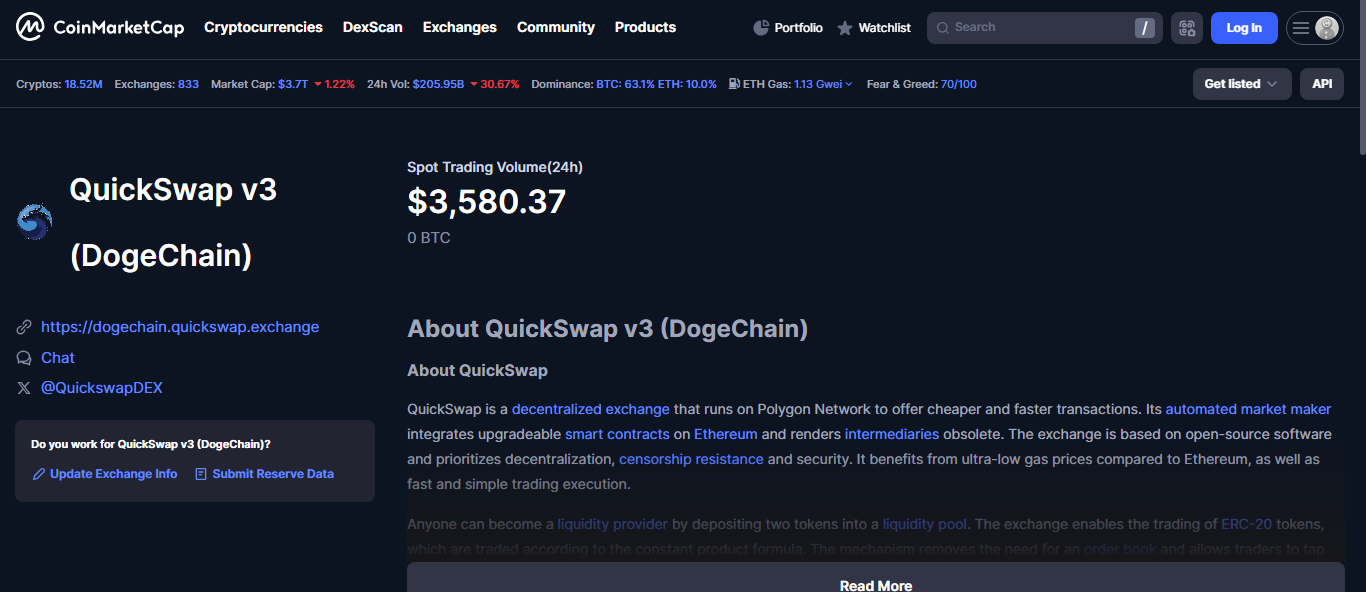
Task: Open the Ethereum link in description
Action: pos(726,434)
